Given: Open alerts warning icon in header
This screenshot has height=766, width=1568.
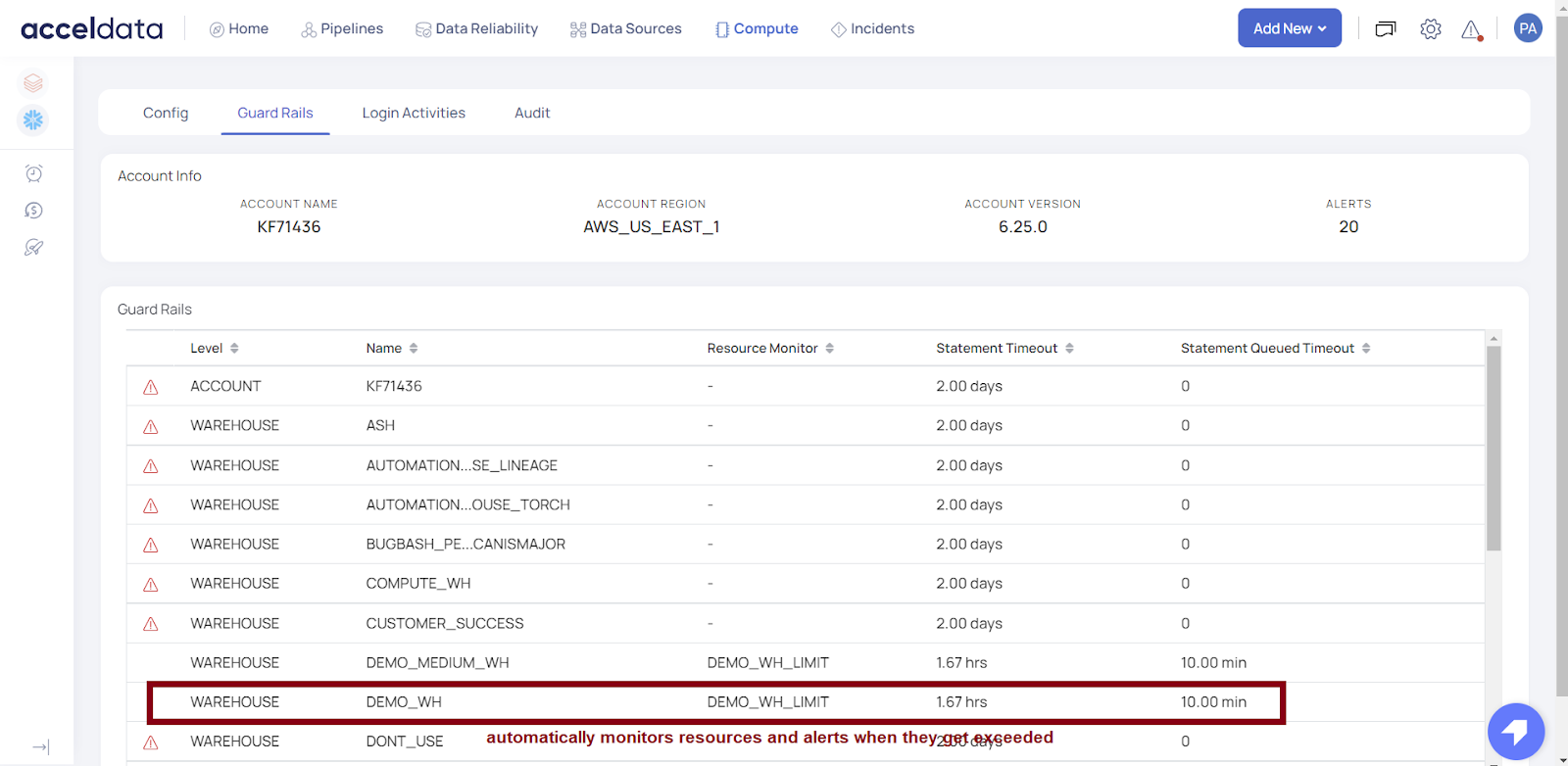Looking at the screenshot, I should click(1472, 29).
